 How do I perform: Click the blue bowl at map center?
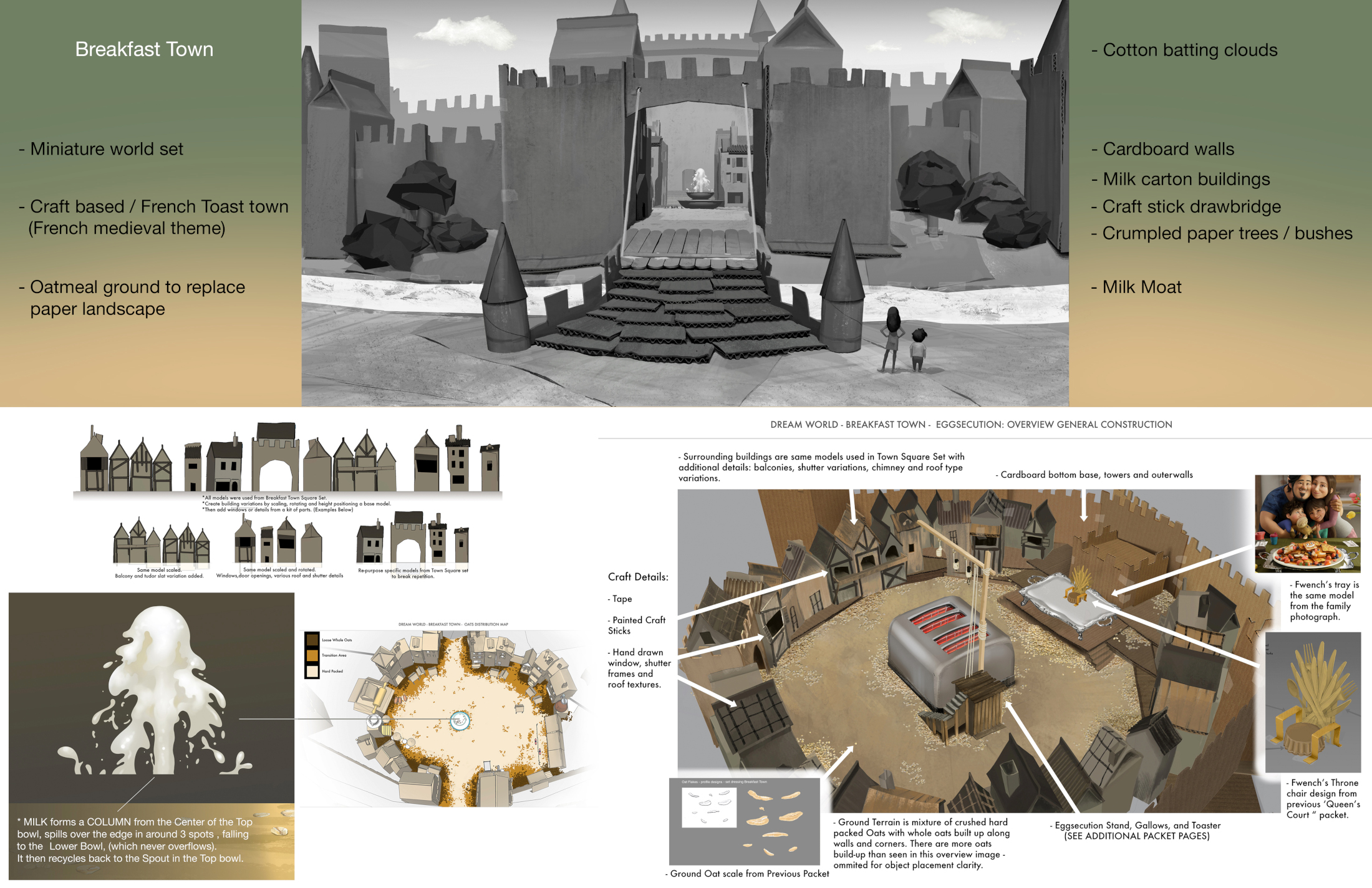(x=460, y=721)
